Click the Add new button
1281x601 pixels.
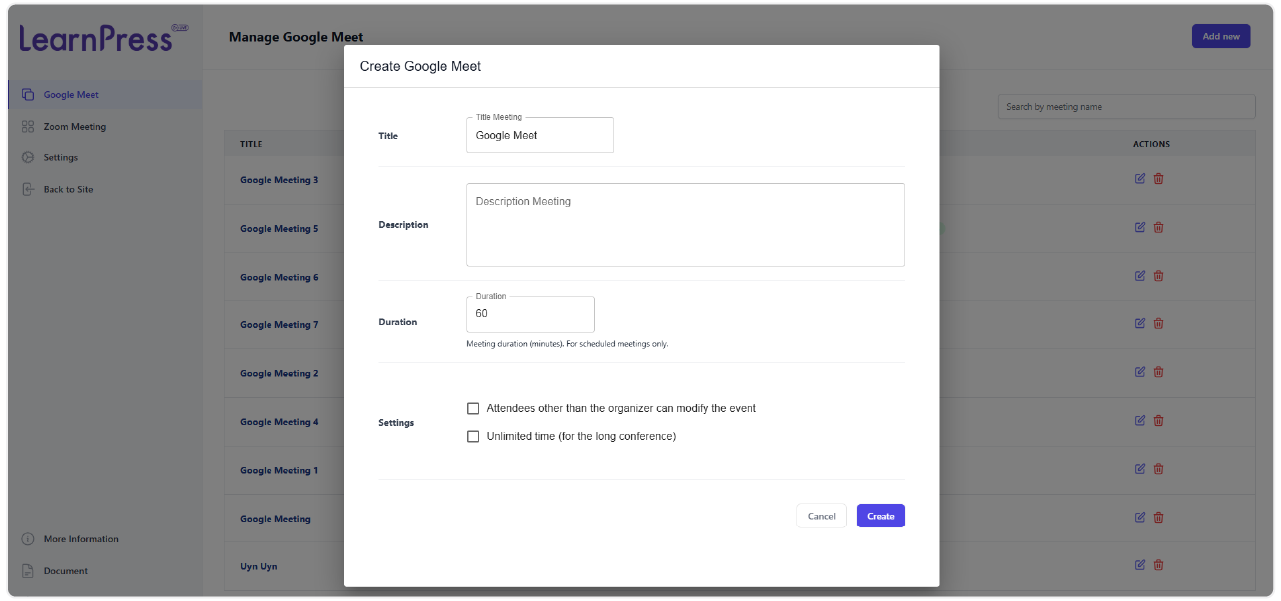coord(1220,37)
